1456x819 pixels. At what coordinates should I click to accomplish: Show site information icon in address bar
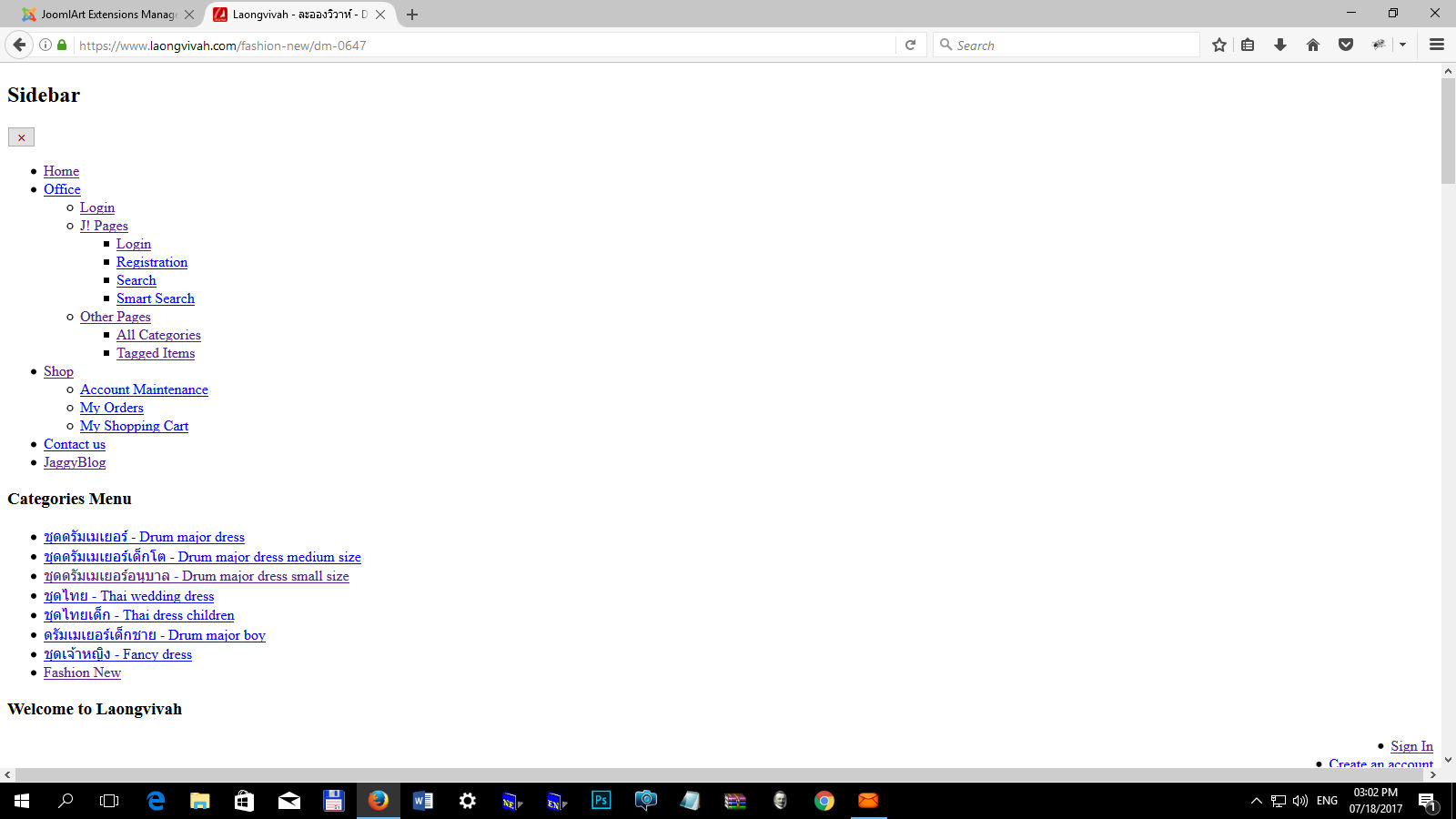(45, 45)
